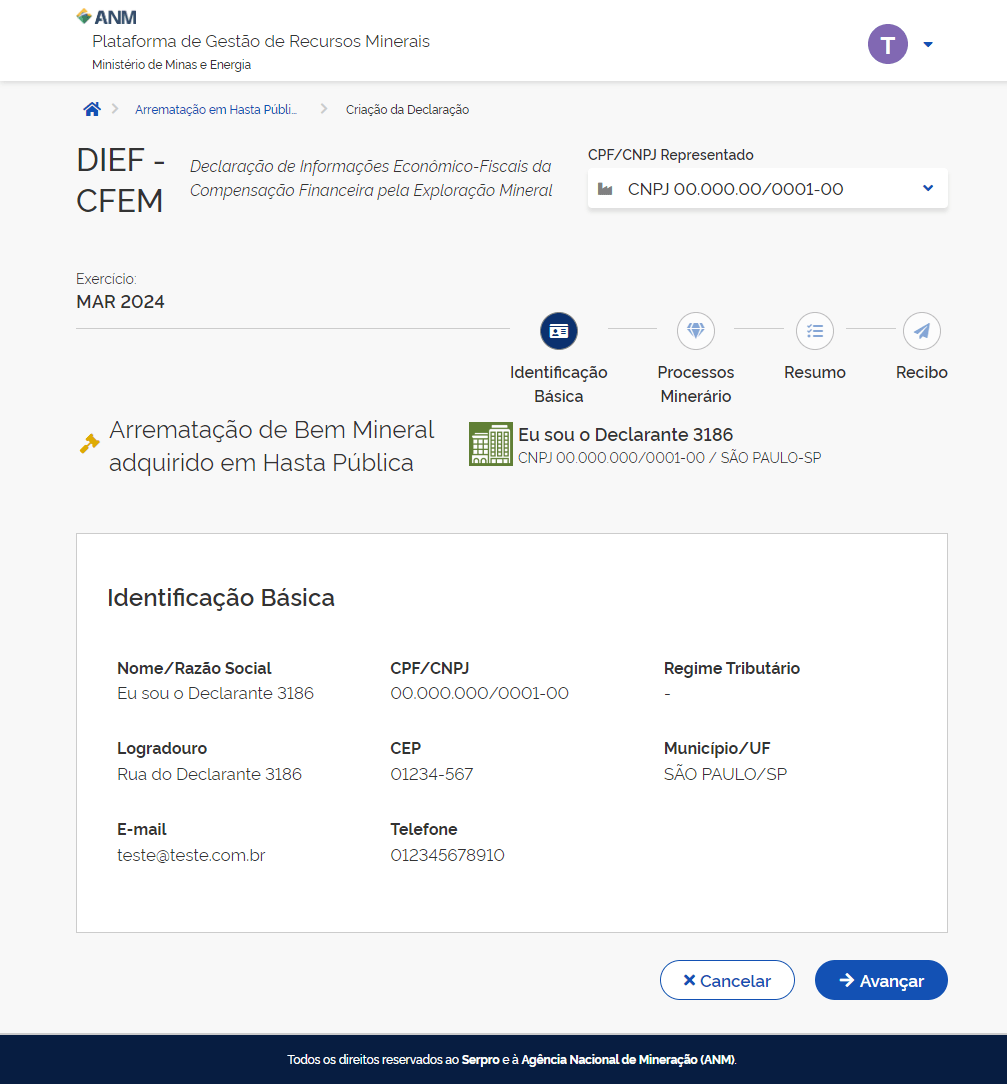Jump to the Processos Minerário diamond step
This screenshot has width=1007, height=1084.
(x=696, y=330)
